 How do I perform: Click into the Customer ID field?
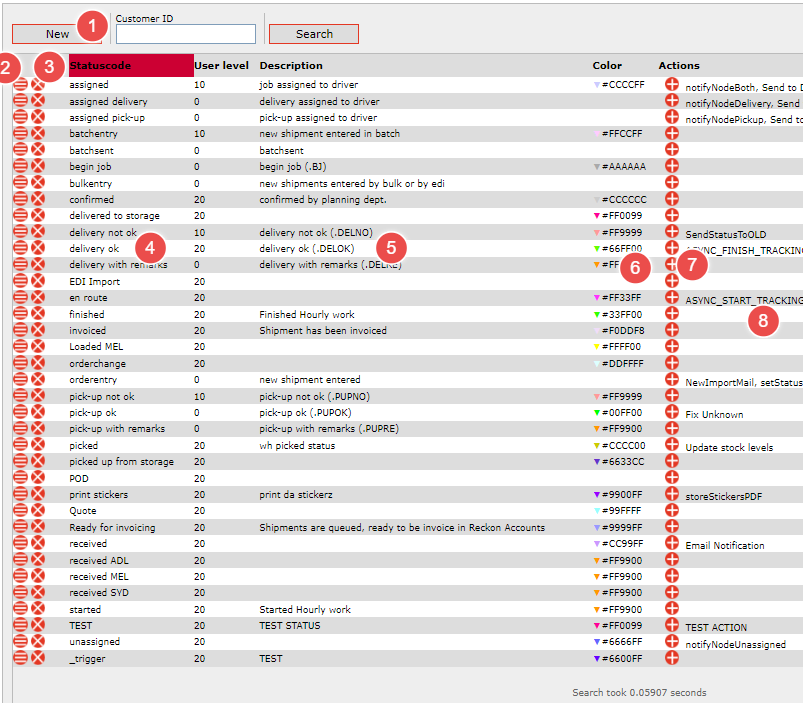[185, 34]
